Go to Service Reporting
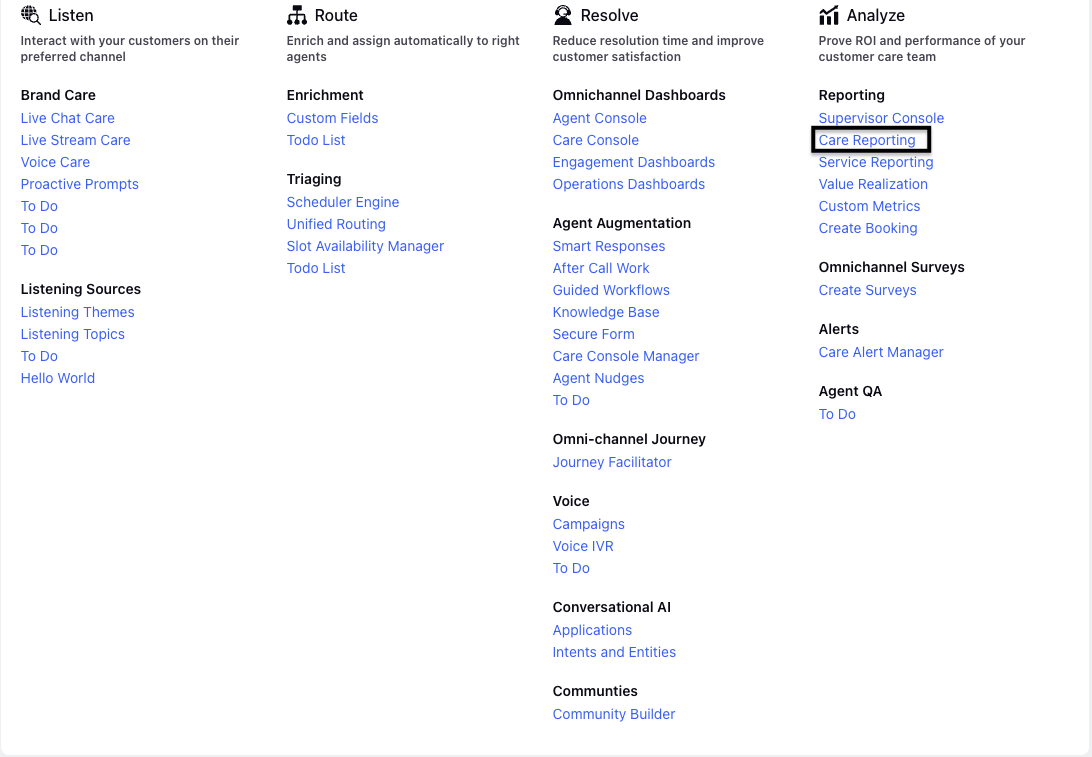The height and width of the screenshot is (757, 1092). tap(876, 162)
